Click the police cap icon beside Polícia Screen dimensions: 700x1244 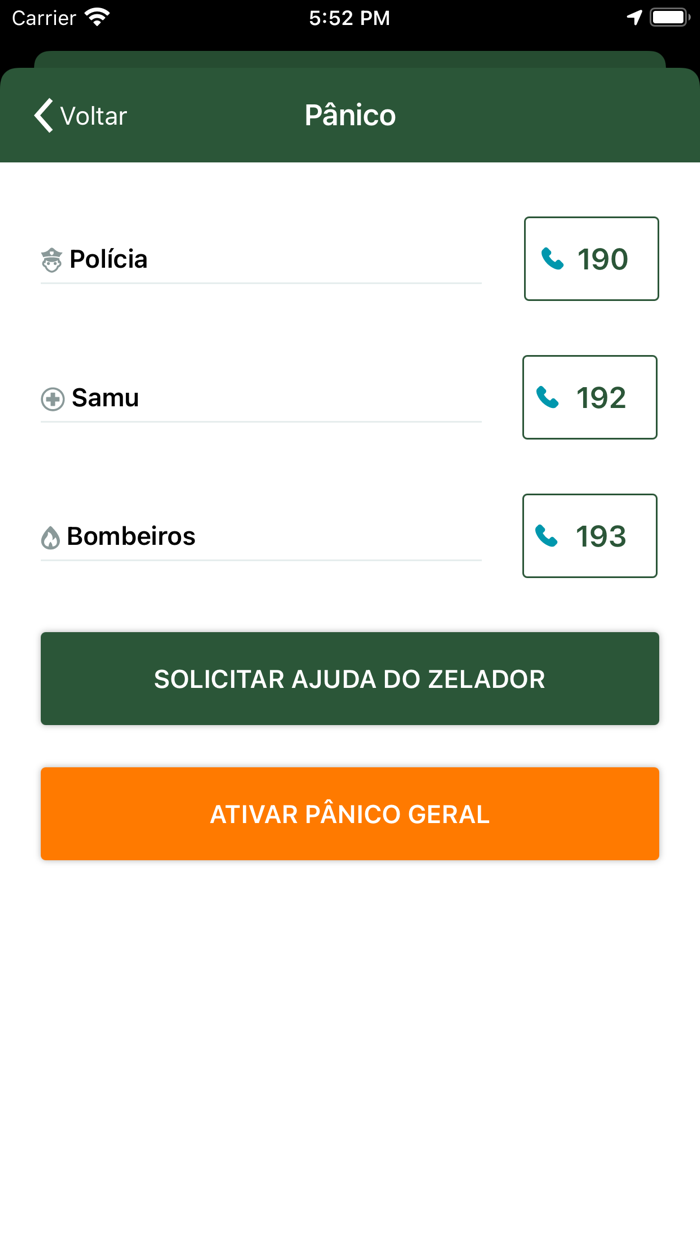(51, 259)
